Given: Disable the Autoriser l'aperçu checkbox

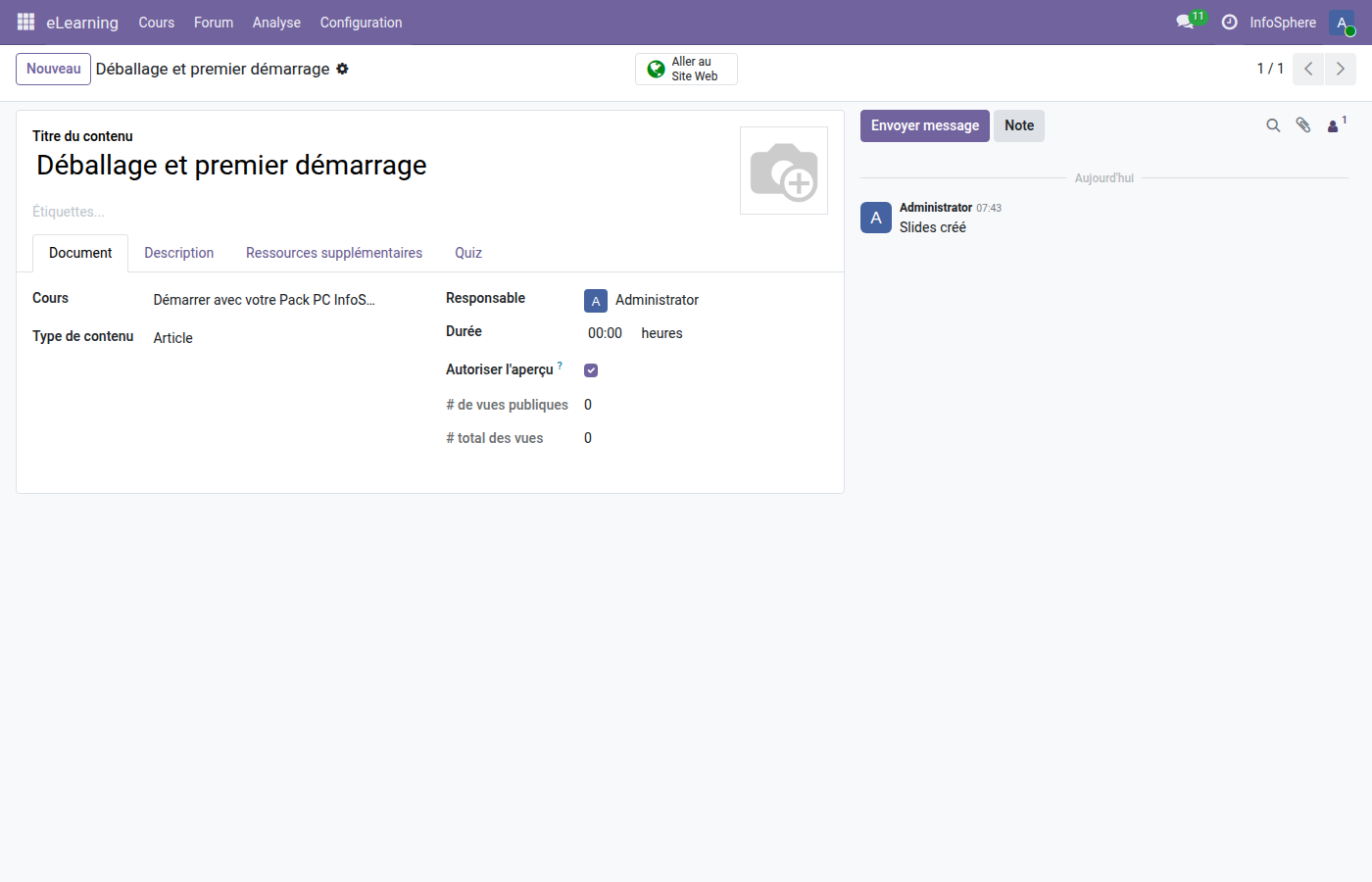Looking at the screenshot, I should click(590, 369).
